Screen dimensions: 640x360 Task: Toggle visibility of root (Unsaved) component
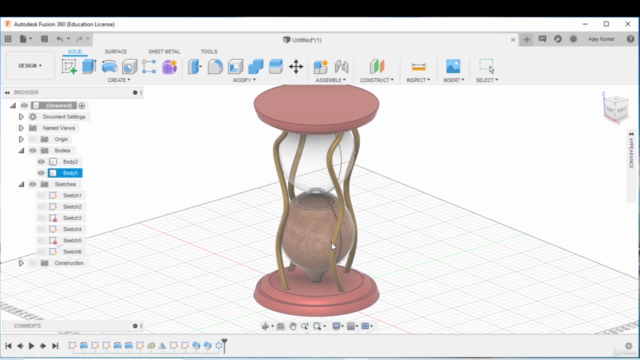[x=24, y=105]
